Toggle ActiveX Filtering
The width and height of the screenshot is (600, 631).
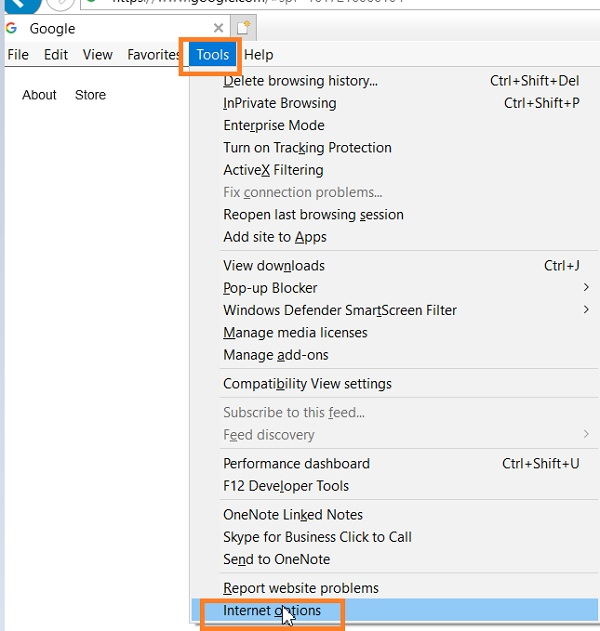272,170
